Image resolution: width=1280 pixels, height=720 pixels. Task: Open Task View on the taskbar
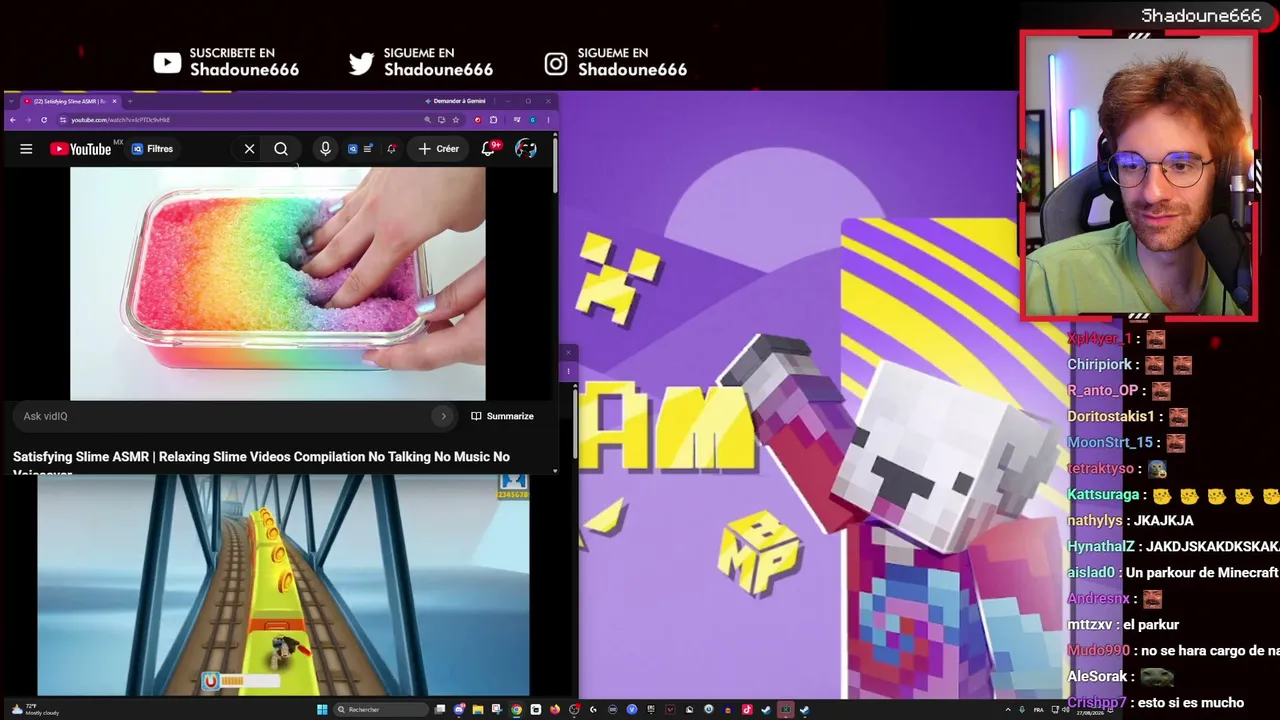click(440, 710)
